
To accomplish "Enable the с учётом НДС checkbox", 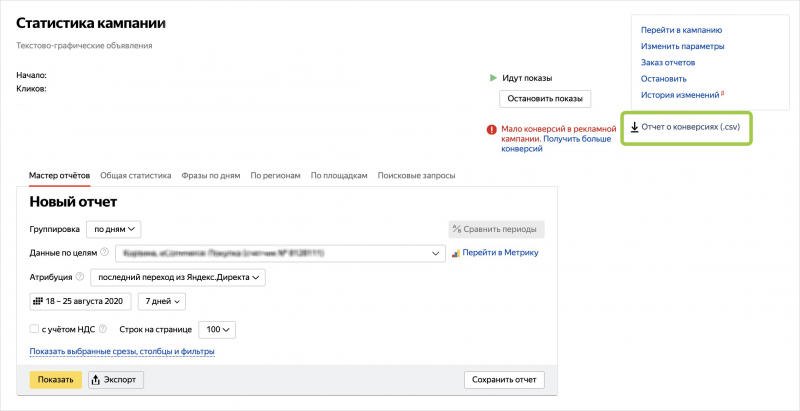I will (35, 328).
